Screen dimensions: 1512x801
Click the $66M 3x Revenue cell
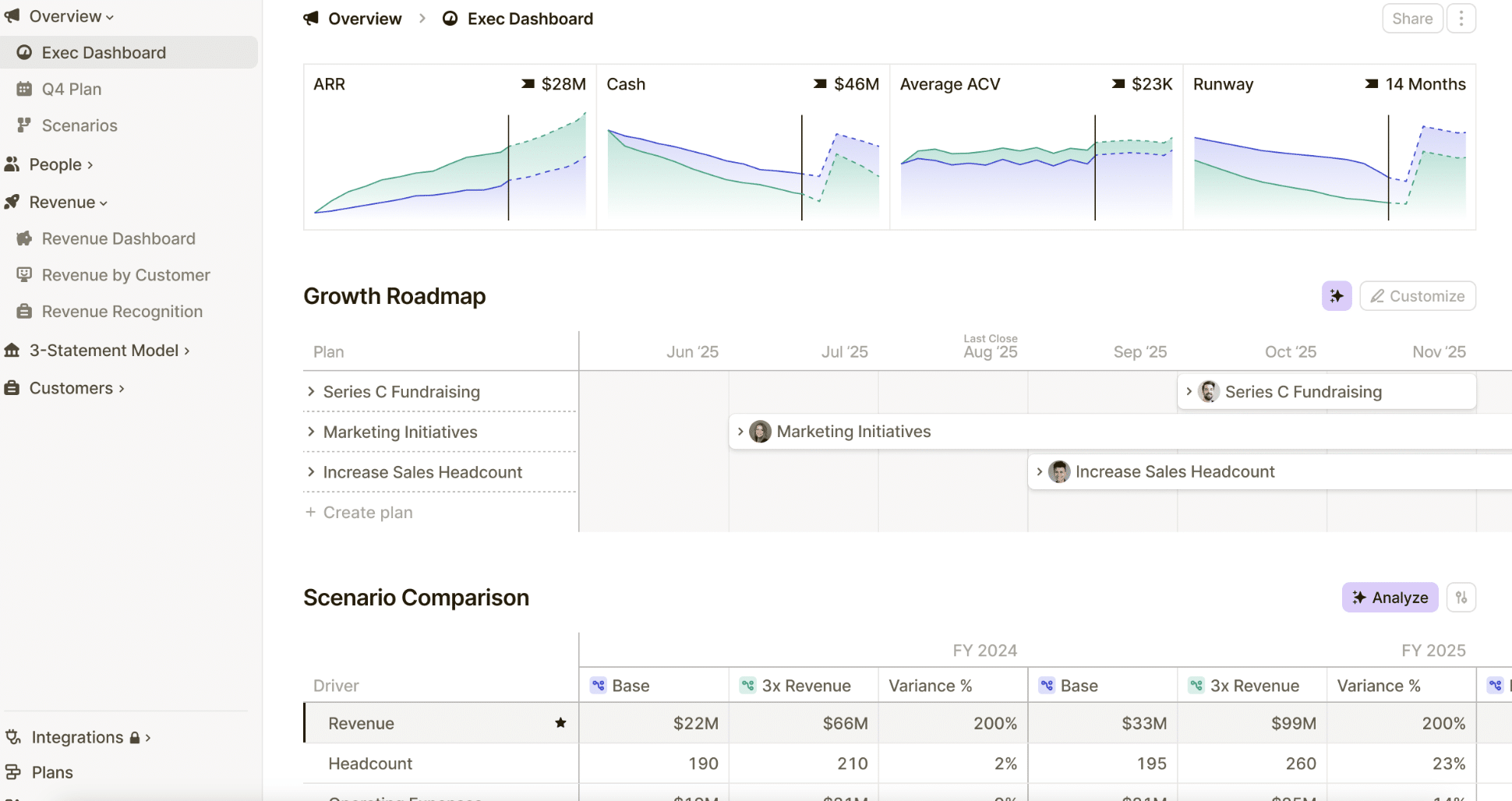pos(804,723)
